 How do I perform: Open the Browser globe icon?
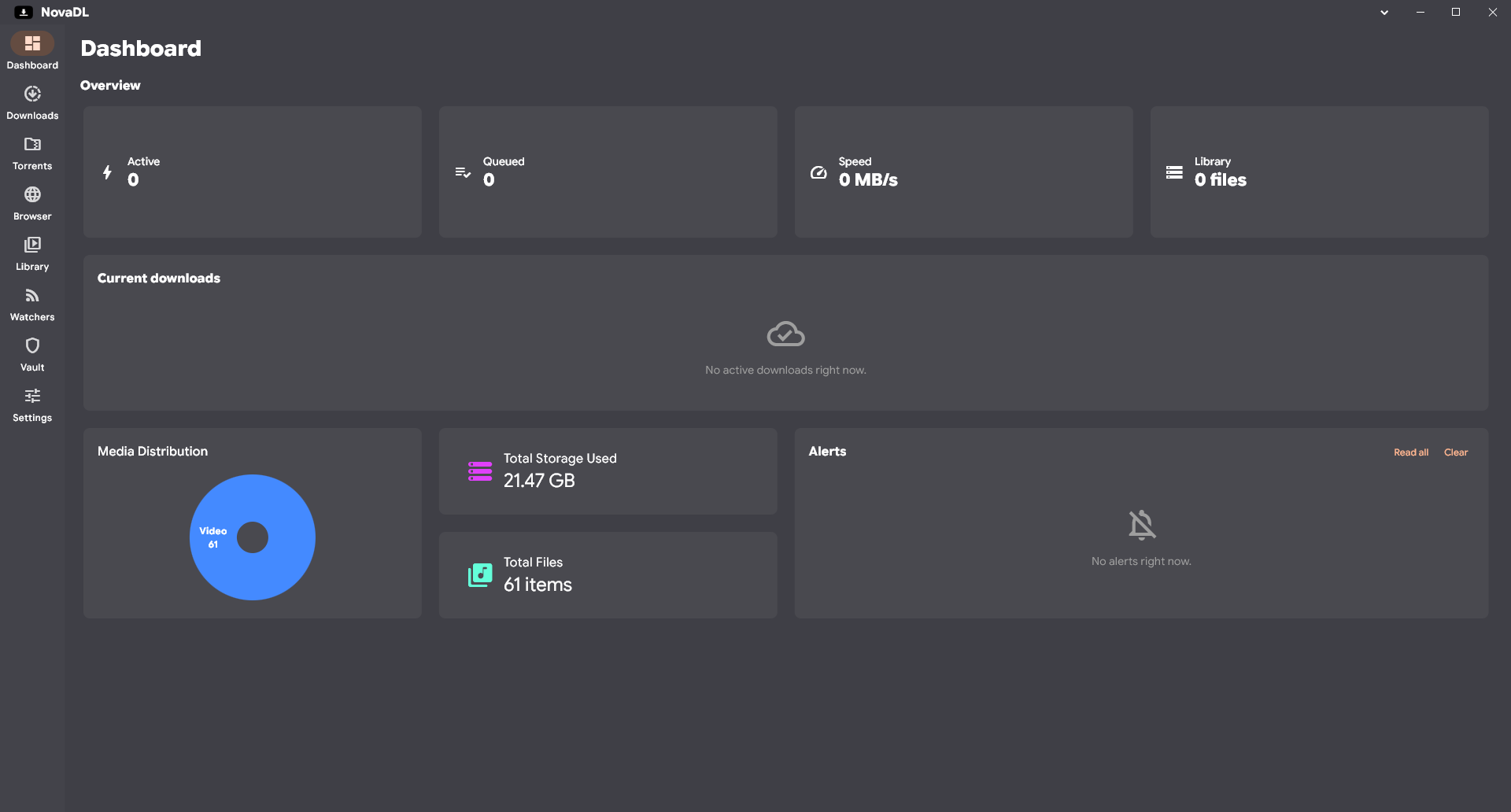(32, 194)
